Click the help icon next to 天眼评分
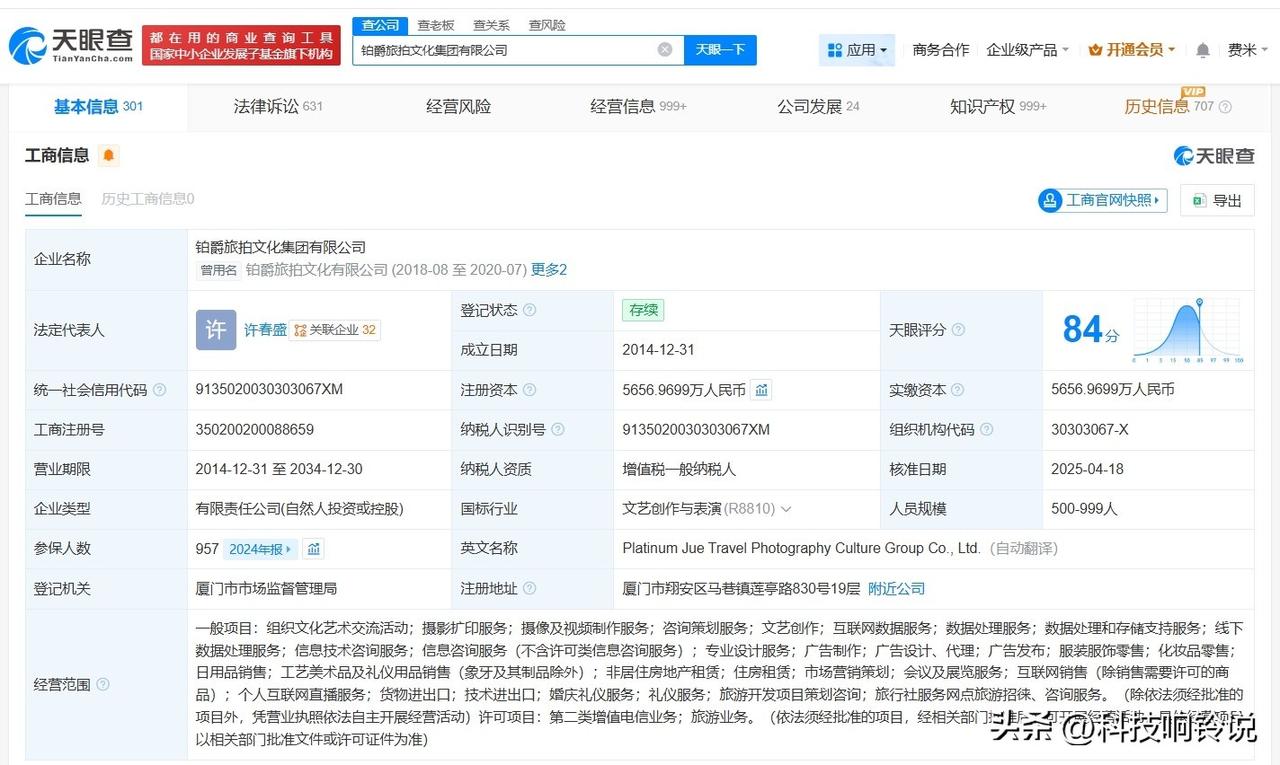 tap(958, 330)
